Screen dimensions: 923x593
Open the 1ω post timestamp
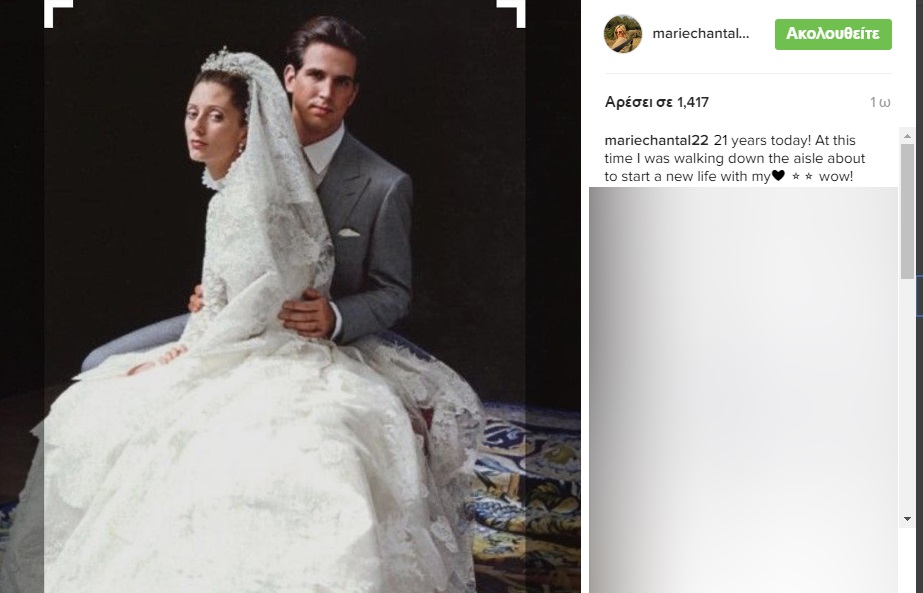[x=880, y=102]
